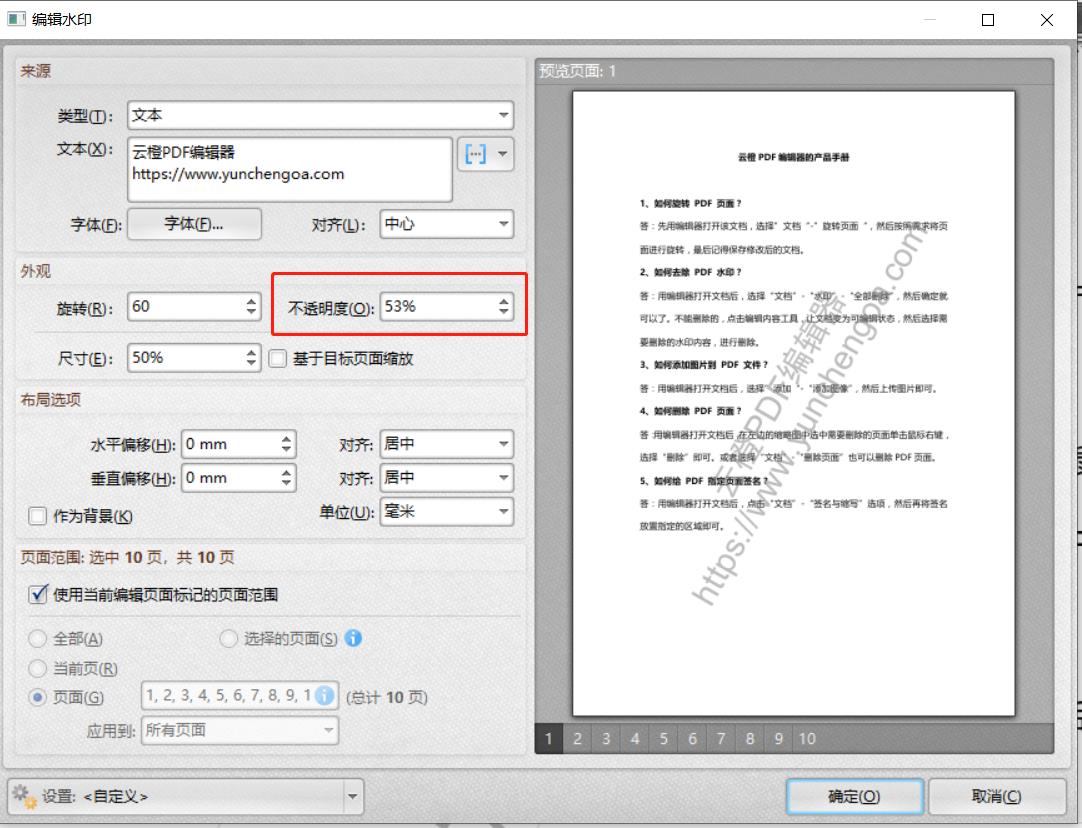Switch preview to page 1 tab
This screenshot has width=1082, height=828.
[549, 739]
